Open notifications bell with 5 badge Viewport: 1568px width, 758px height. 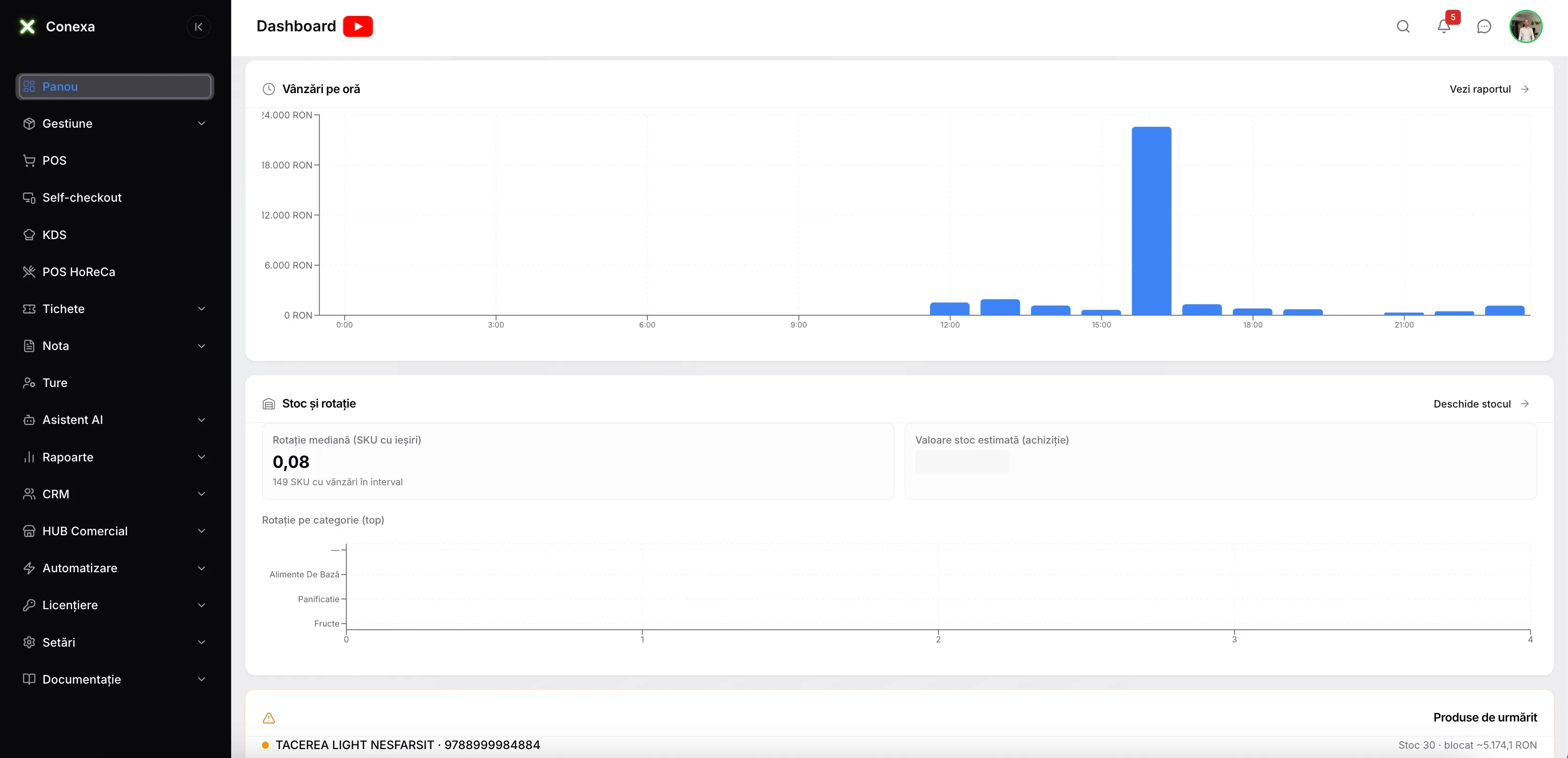pos(1444,26)
